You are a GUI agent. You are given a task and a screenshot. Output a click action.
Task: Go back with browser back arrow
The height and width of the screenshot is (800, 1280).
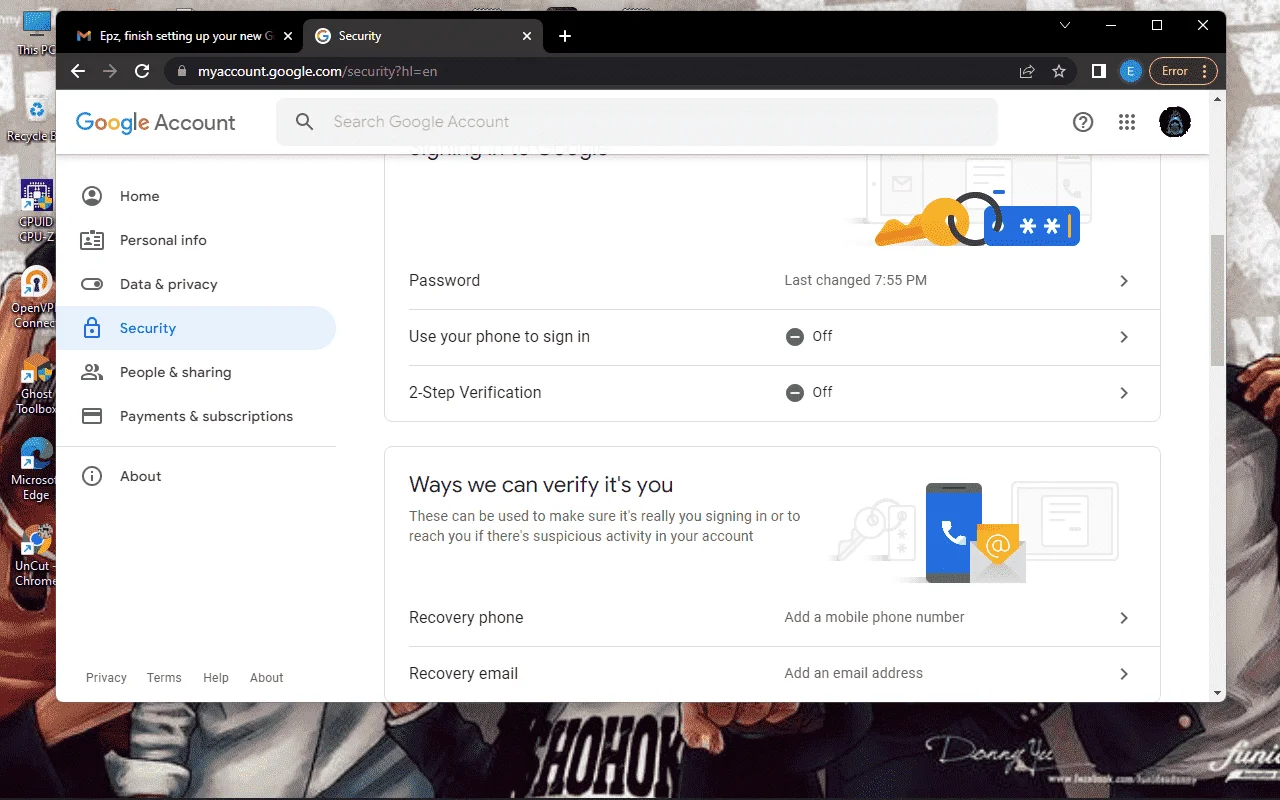[x=78, y=71]
